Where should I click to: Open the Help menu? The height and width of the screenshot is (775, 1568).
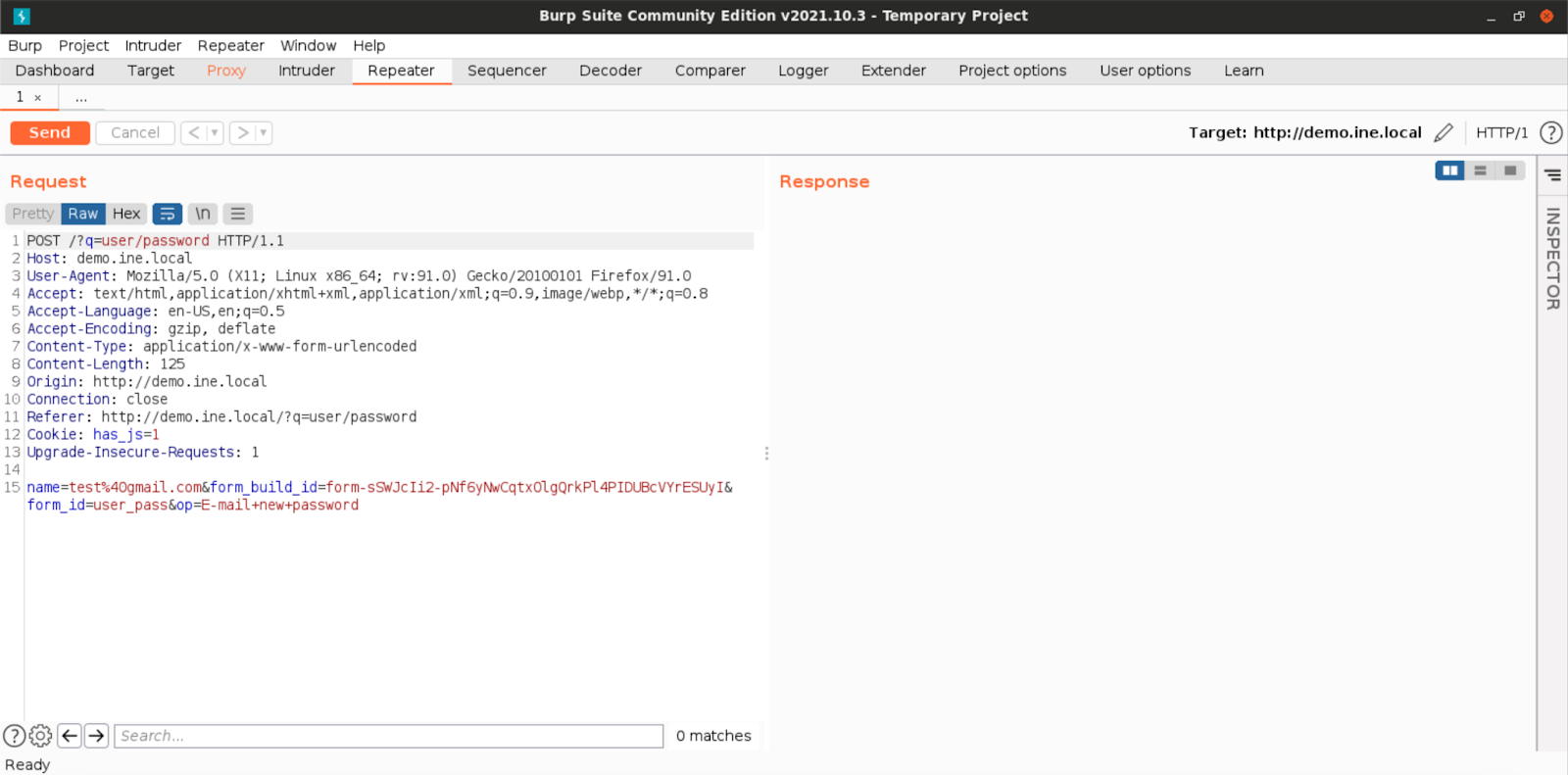(369, 45)
